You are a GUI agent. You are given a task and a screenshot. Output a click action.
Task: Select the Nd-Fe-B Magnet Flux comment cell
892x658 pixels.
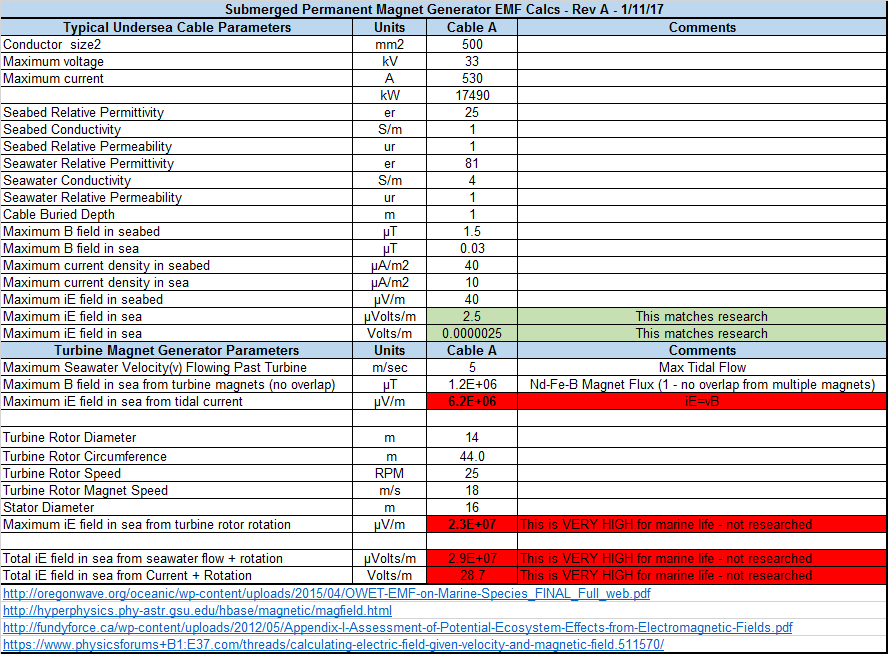pos(702,384)
